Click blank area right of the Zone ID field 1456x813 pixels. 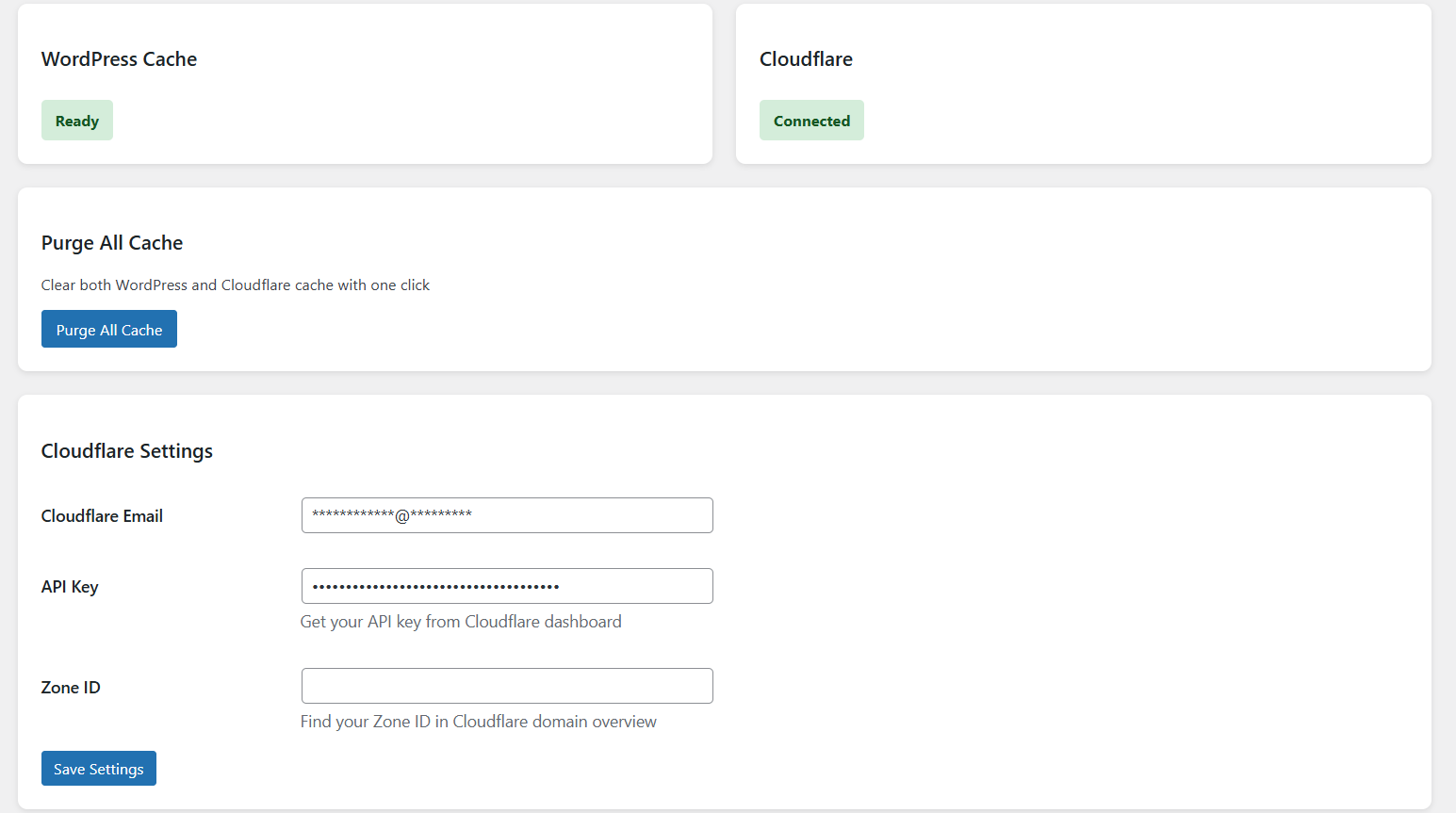click(1037, 686)
